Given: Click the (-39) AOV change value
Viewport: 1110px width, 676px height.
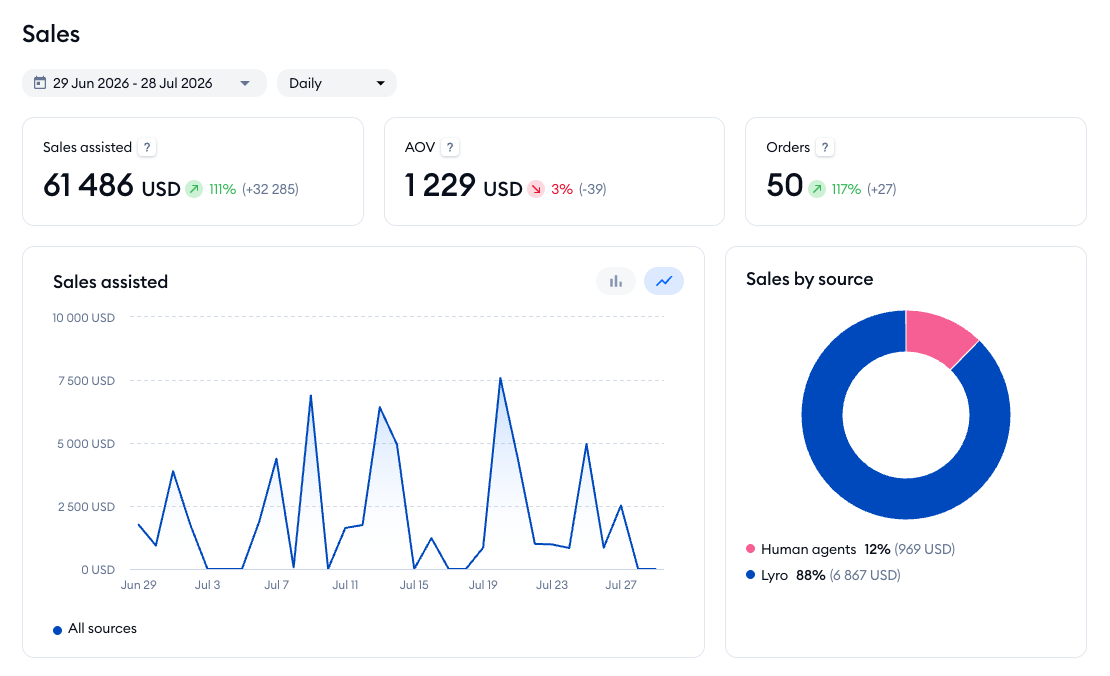Looking at the screenshot, I should (593, 189).
